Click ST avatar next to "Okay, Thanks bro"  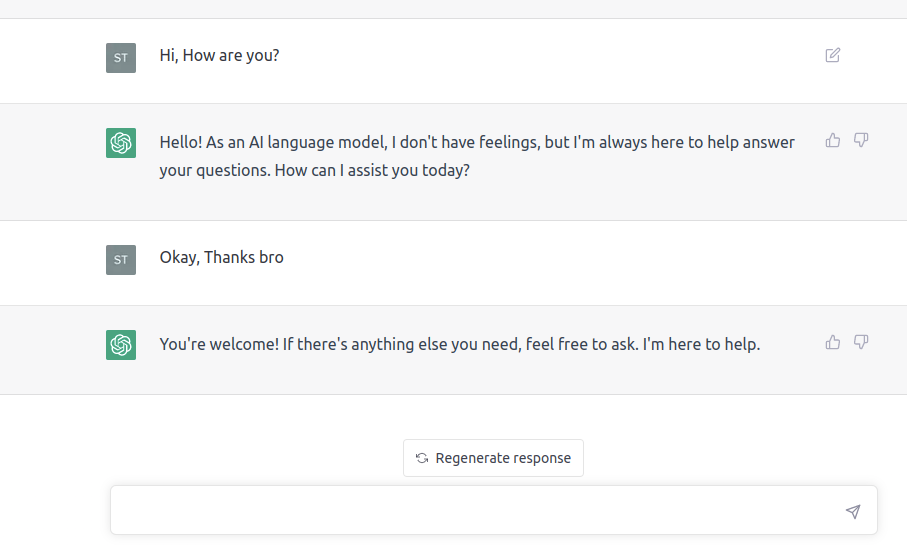[x=121, y=260]
